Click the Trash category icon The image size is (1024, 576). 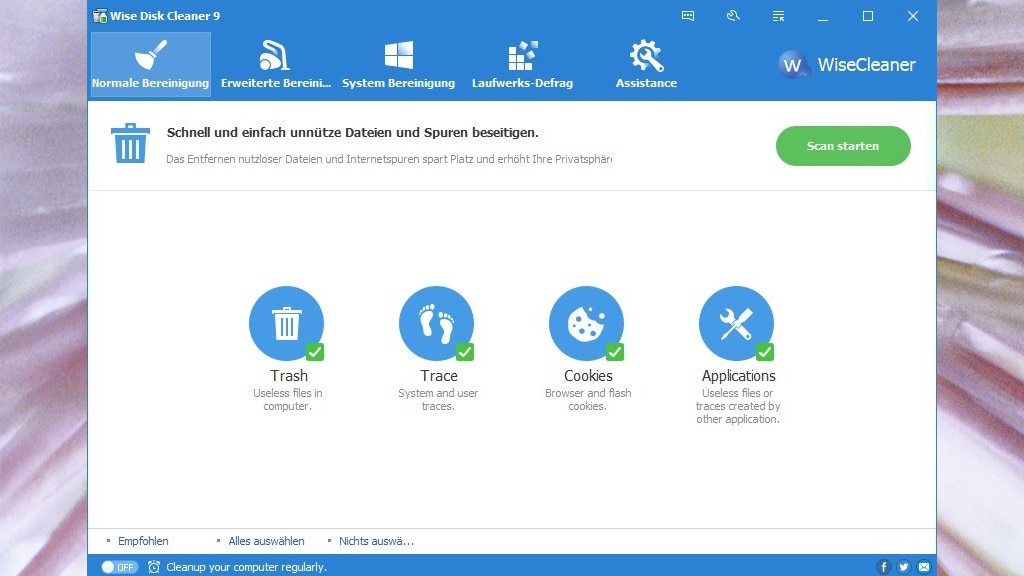point(286,323)
